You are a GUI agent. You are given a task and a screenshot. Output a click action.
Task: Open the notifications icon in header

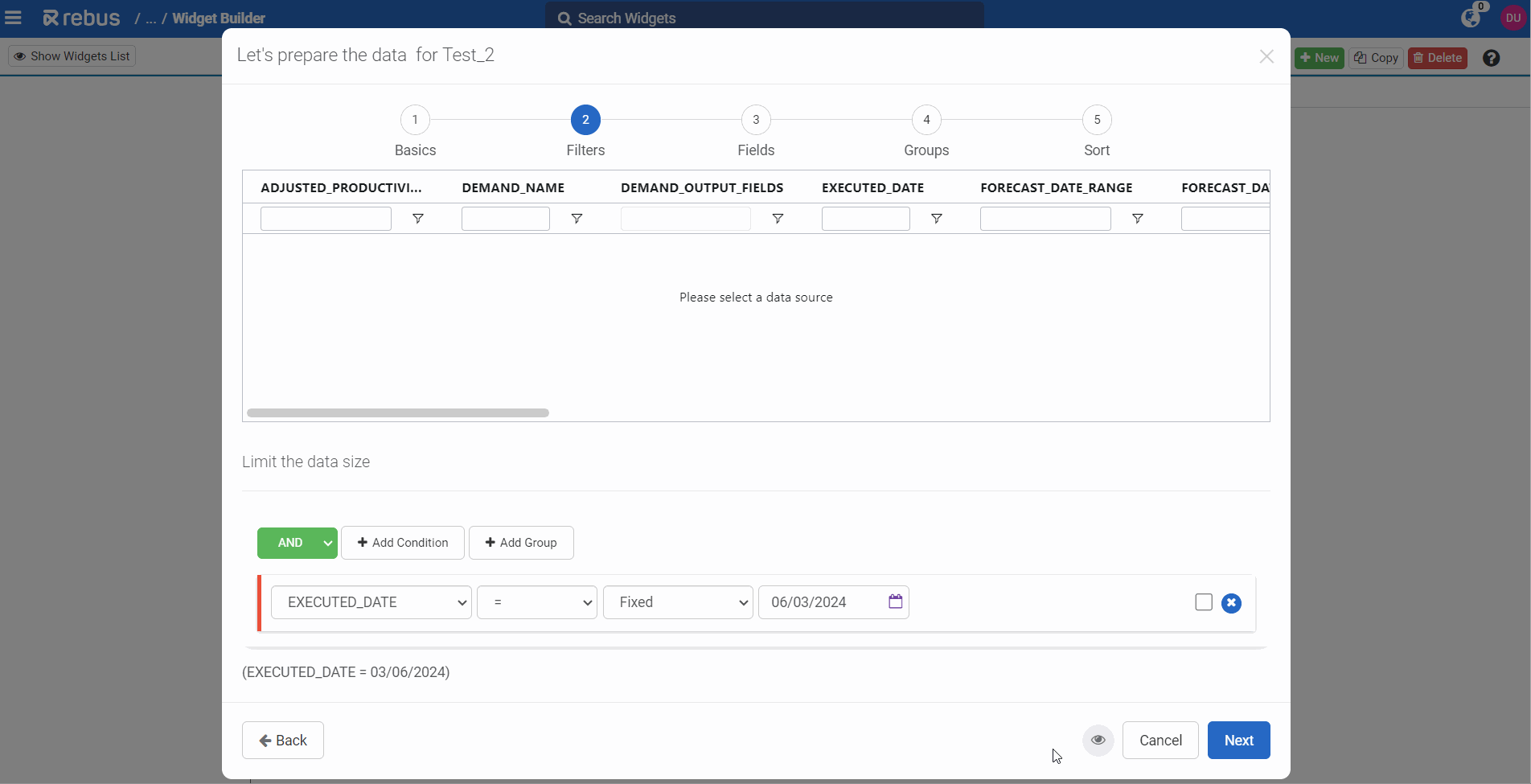point(1471,18)
